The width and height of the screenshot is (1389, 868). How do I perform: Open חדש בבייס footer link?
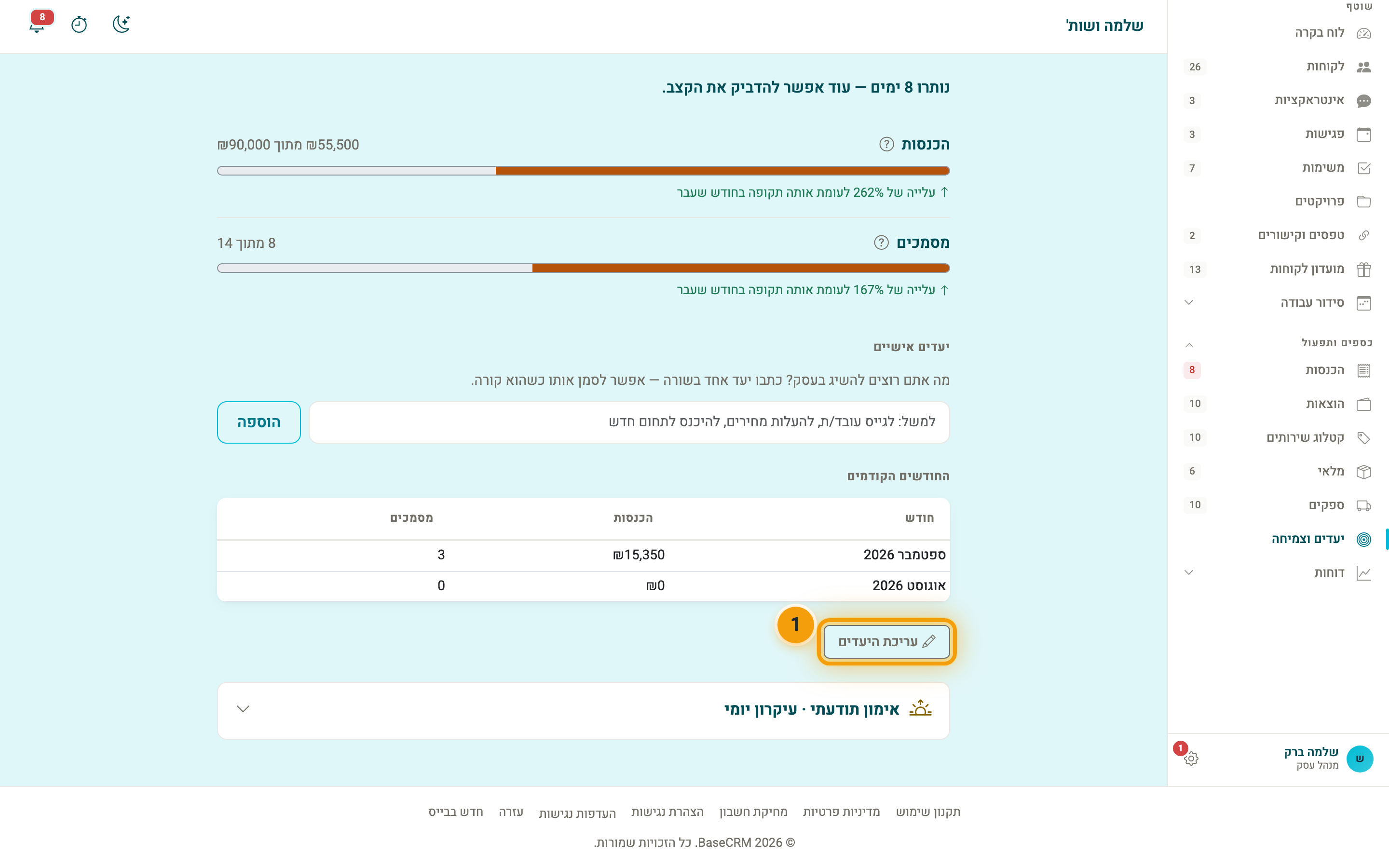[456, 812]
